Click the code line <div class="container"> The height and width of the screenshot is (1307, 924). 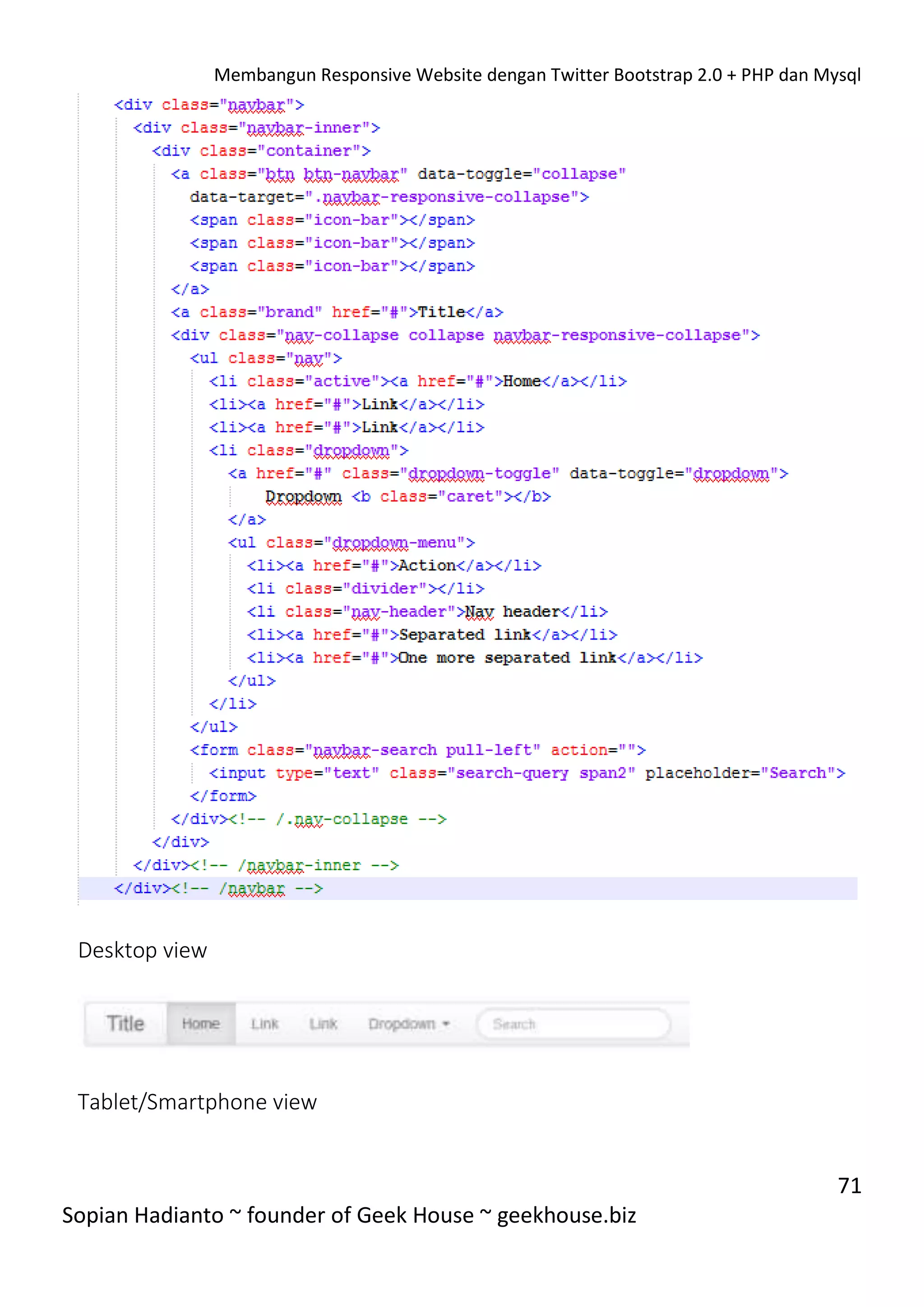[x=261, y=151]
